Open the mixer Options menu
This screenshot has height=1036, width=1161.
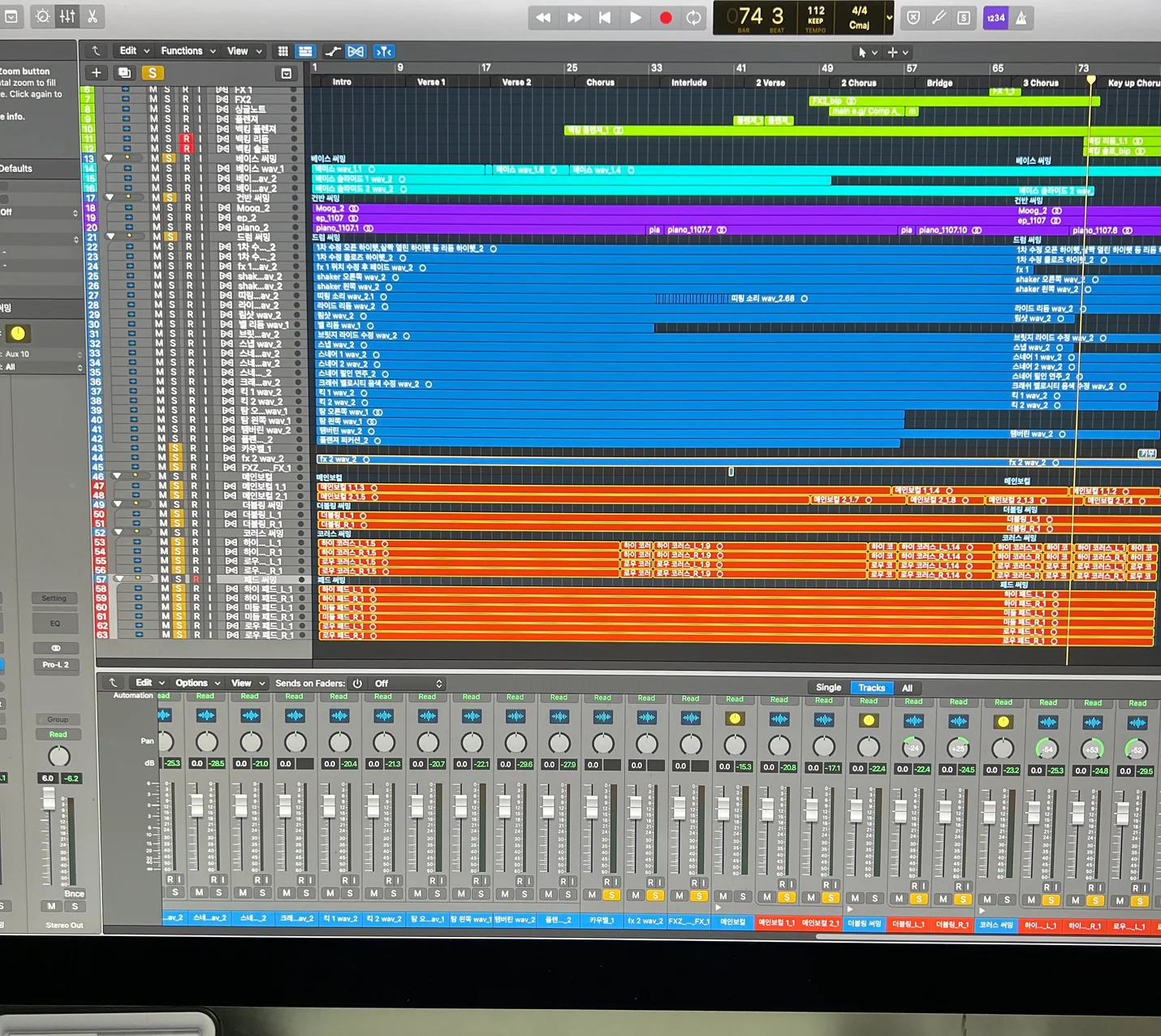click(198, 683)
